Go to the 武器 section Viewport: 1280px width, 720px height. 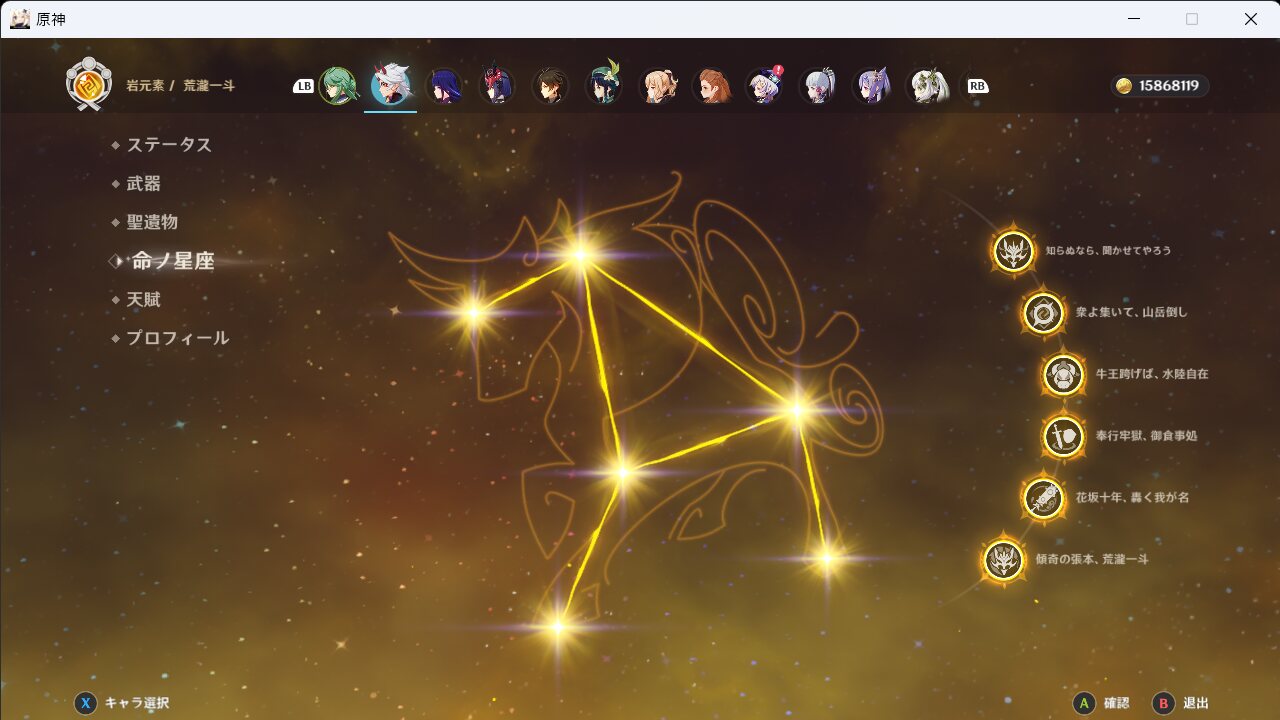click(143, 184)
